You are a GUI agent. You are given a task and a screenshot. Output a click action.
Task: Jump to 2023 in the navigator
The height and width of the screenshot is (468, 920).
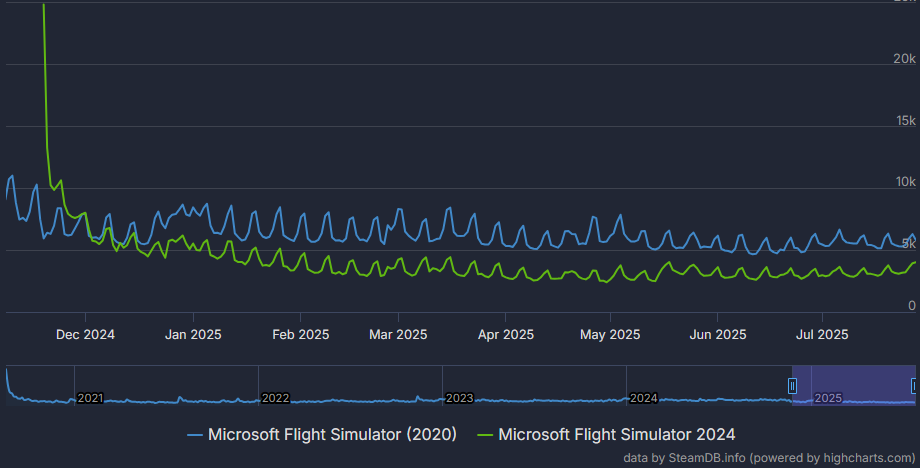pyautogui.click(x=459, y=398)
